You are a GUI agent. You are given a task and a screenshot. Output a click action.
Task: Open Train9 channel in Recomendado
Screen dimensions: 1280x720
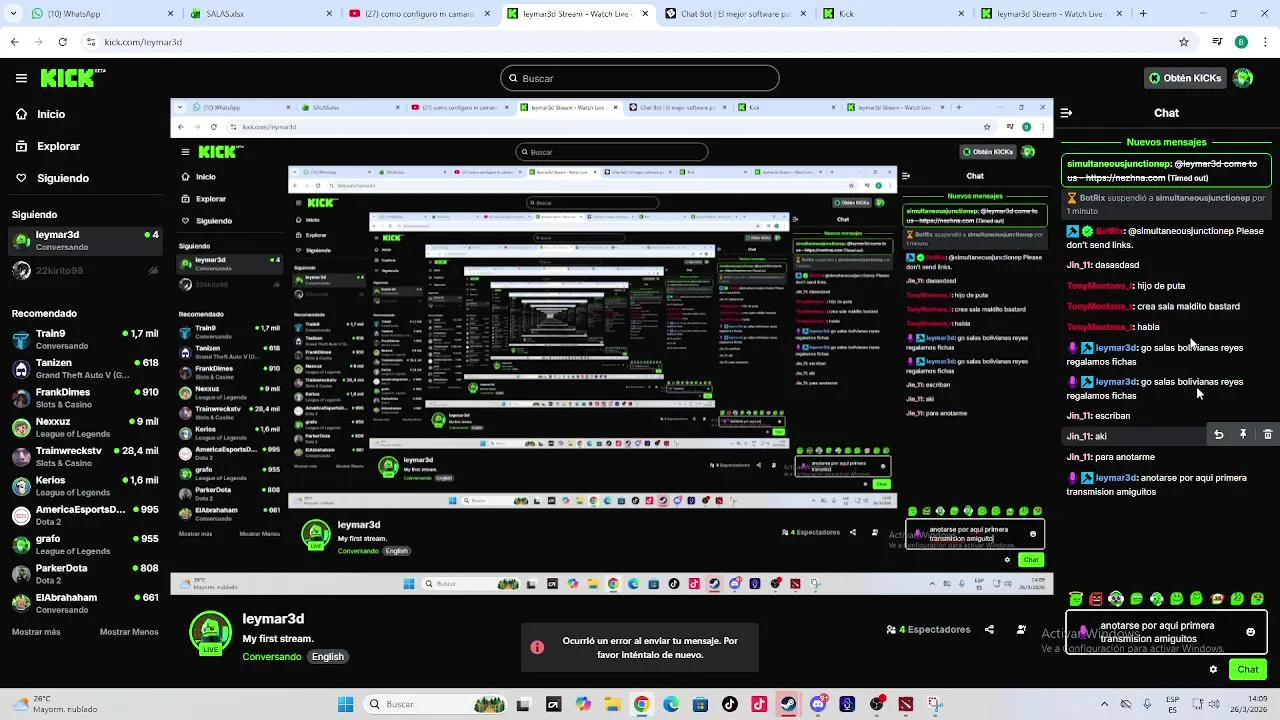[x=85, y=339]
